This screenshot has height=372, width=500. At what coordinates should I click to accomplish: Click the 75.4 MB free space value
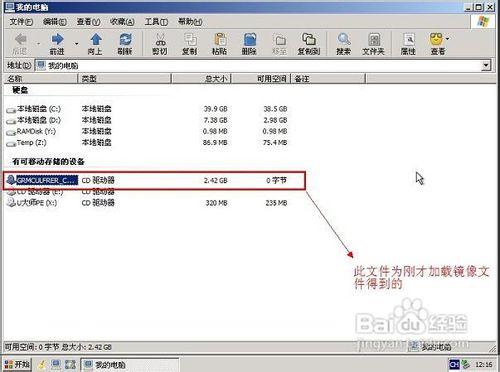275,143
